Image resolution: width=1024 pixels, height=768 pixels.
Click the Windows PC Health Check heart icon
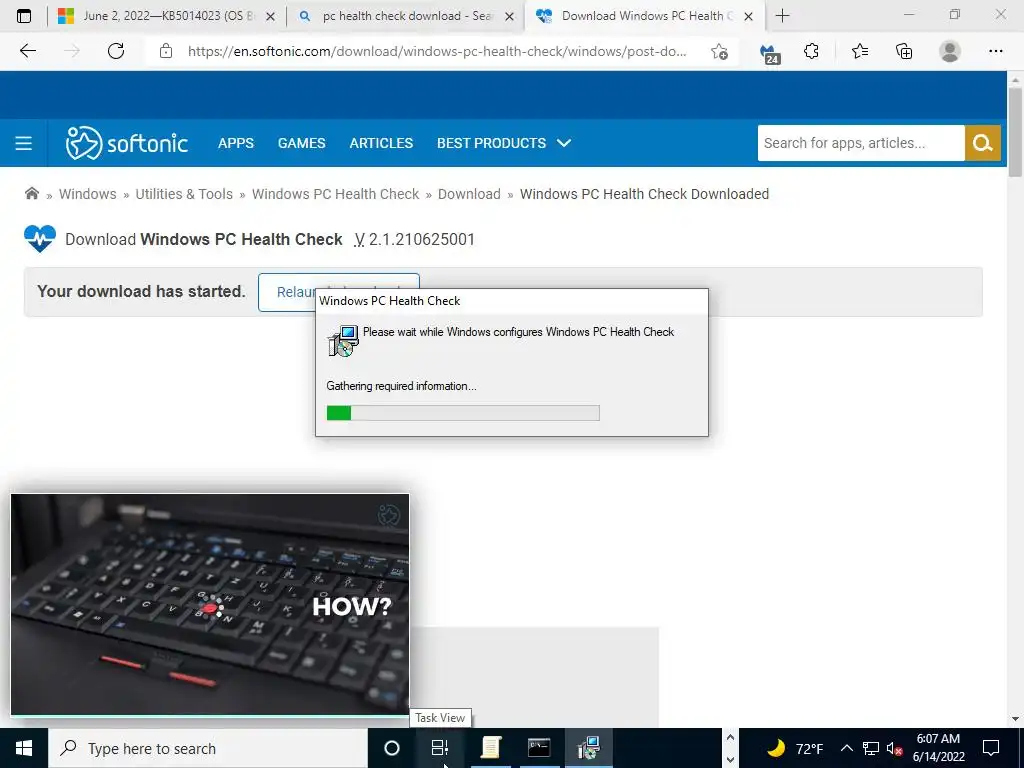pos(39,239)
